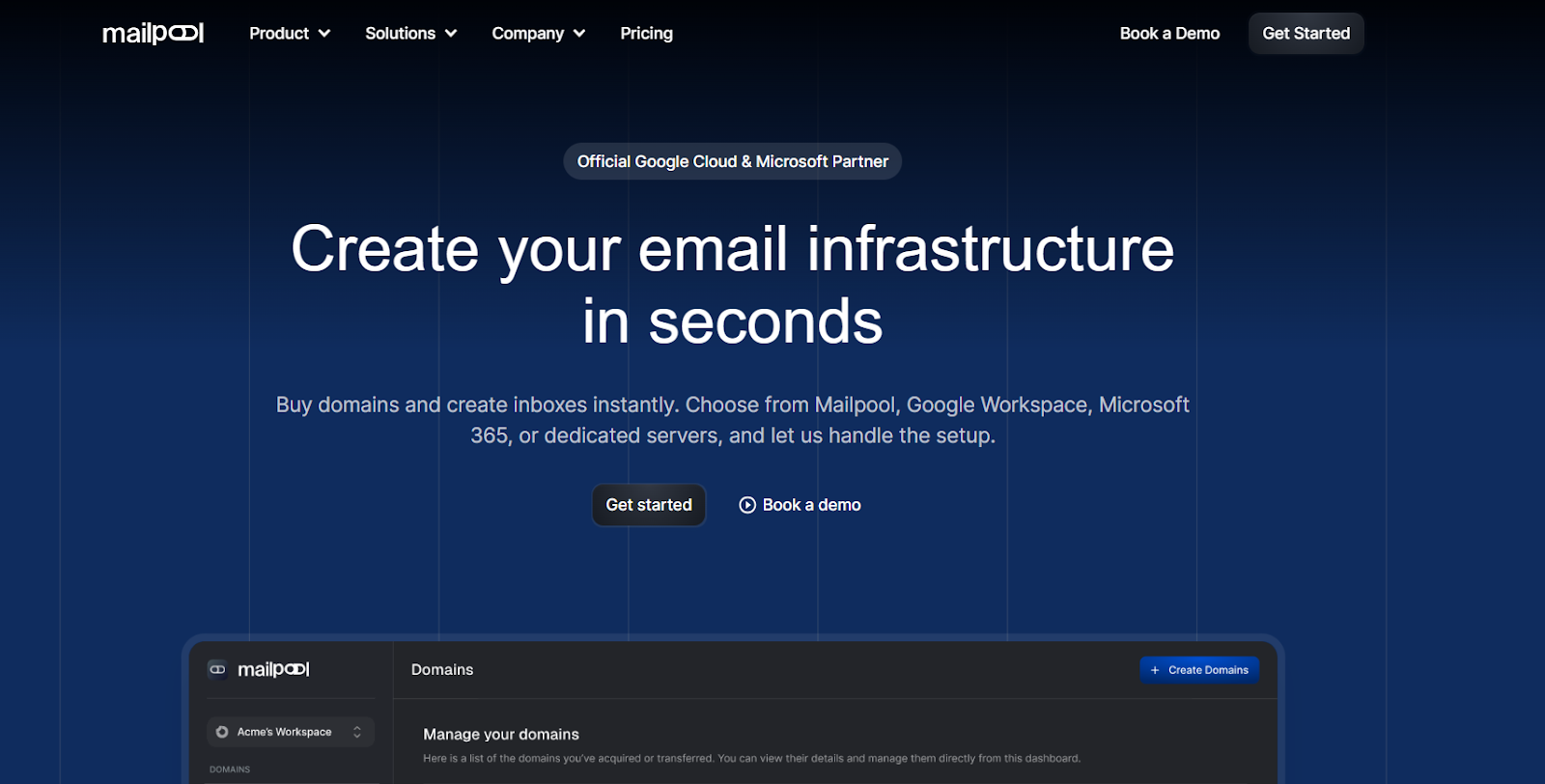This screenshot has width=1545, height=784.
Task: Click the Manage your domains heading
Action: click(x=501, y=735)
